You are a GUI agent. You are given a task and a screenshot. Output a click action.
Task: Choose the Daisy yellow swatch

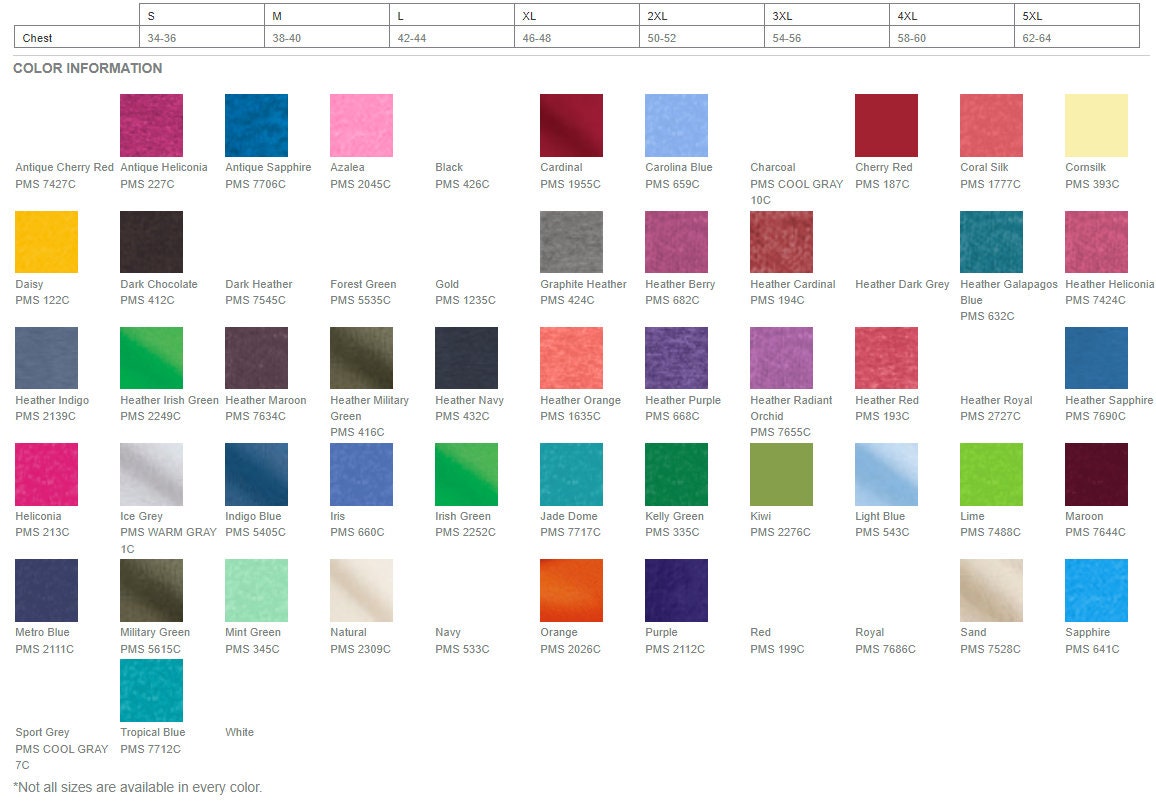(x=46, y=242)
